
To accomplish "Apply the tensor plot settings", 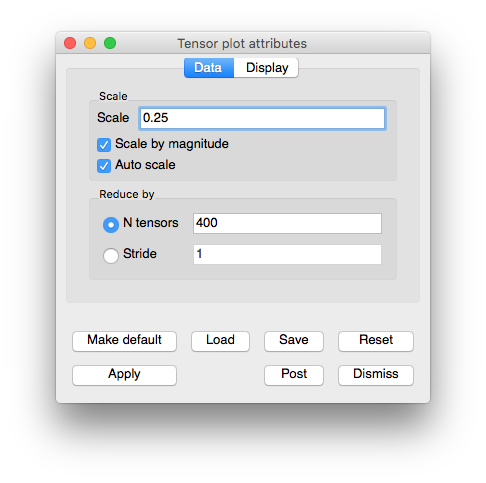I will coord(124,375).
